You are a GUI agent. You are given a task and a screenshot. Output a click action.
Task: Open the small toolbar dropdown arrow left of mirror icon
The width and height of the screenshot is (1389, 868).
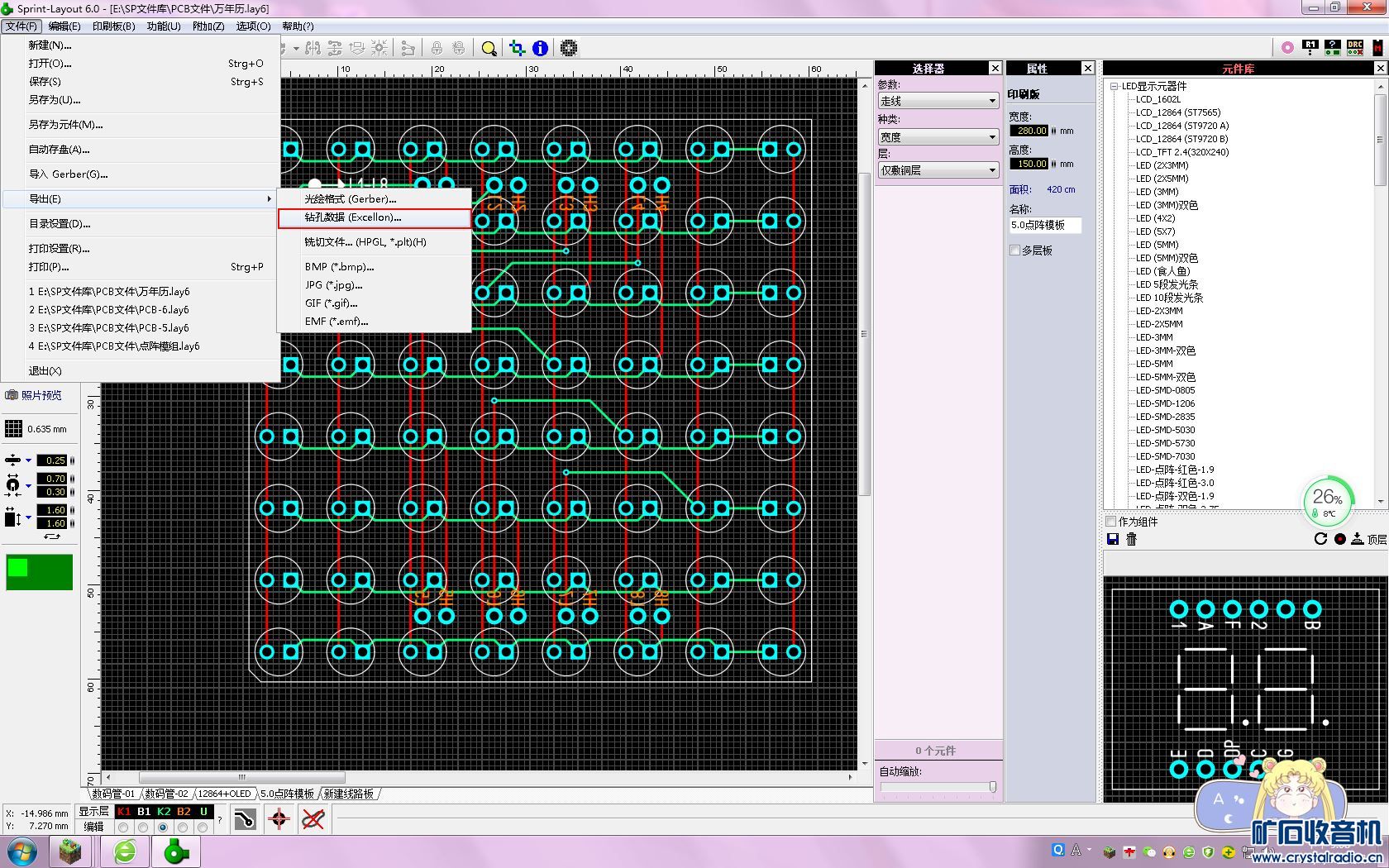[x=295, y=48]
